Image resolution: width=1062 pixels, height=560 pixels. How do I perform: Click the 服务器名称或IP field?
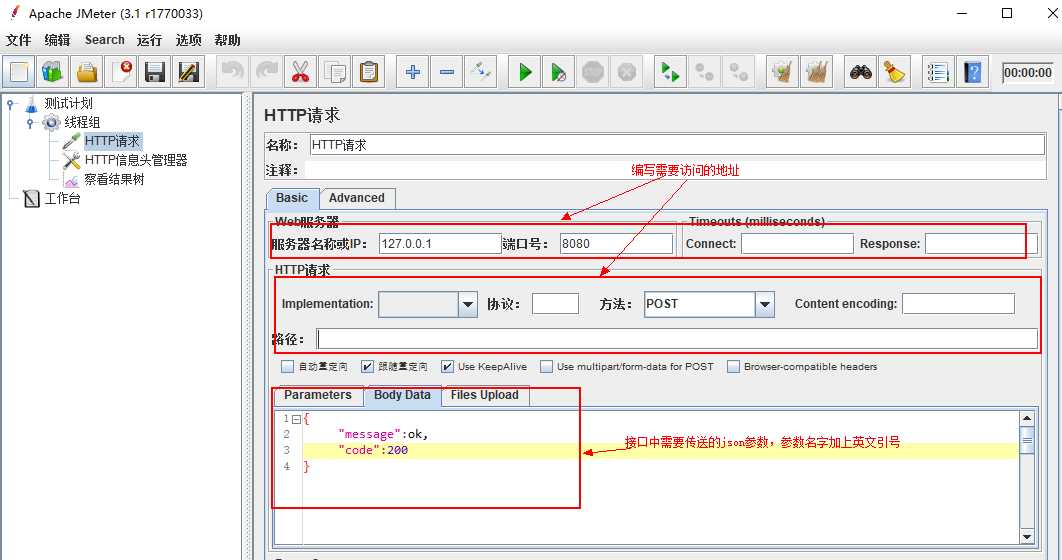pyautogui.click(x=440, y=244)
